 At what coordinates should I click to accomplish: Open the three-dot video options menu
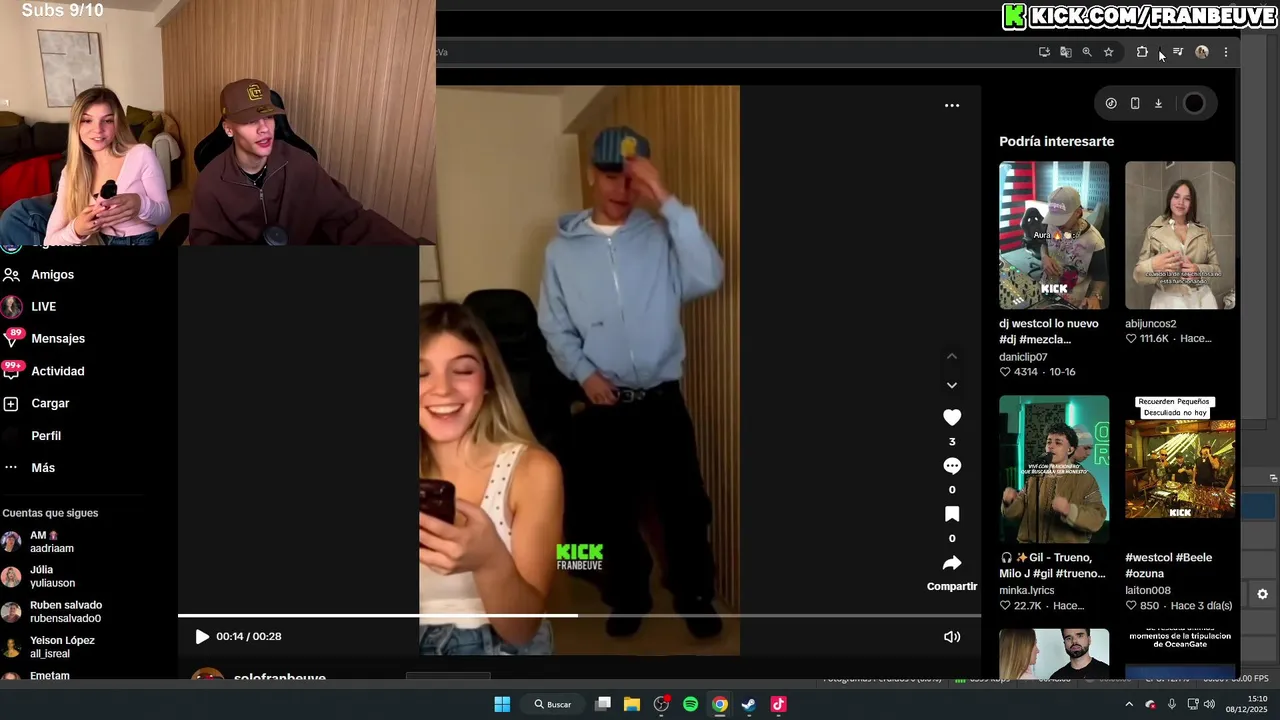pos(952,105)
